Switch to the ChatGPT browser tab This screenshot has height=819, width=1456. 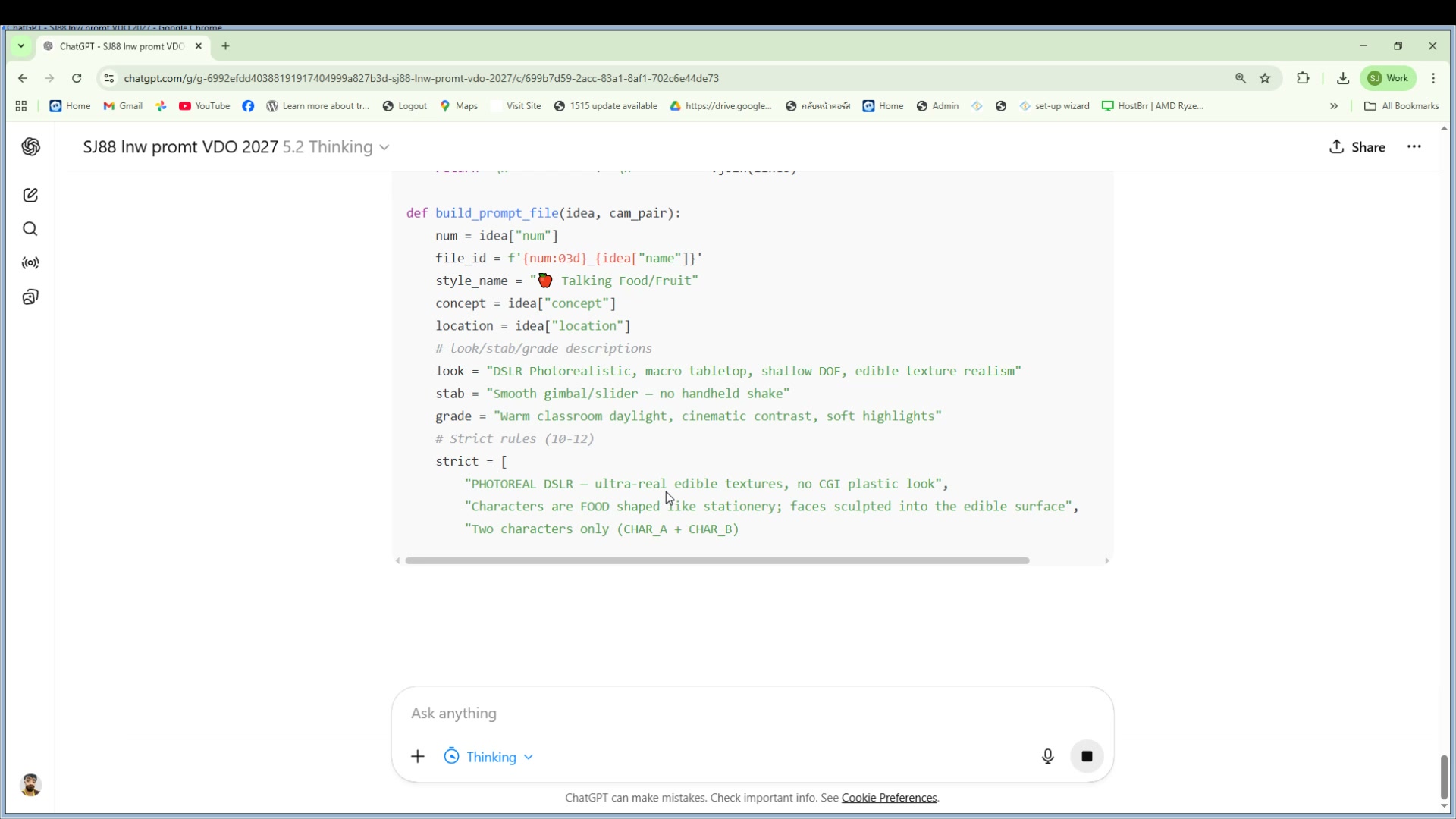pos(118,46)
